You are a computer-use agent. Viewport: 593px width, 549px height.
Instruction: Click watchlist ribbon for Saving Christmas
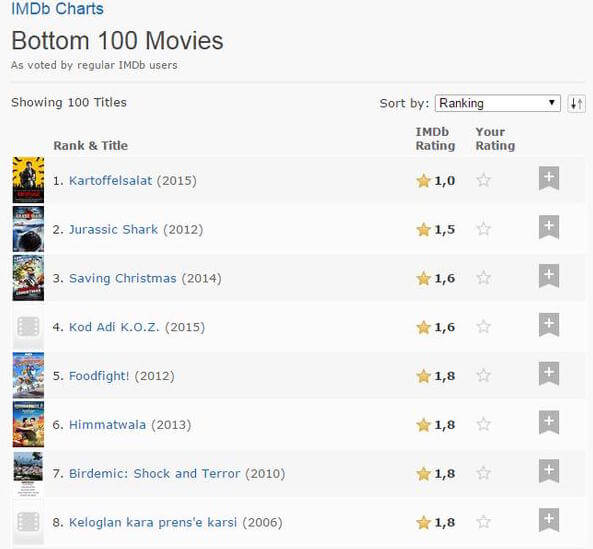pos(549,276)
